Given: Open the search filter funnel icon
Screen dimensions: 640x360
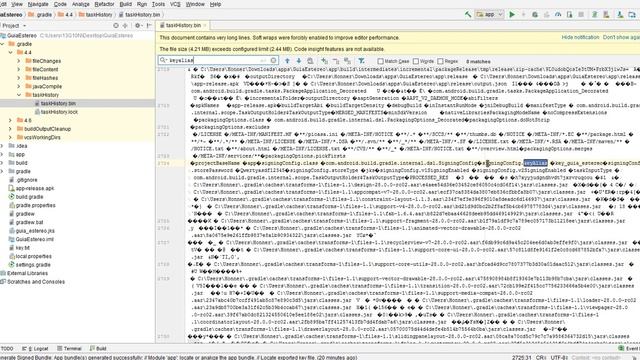Looking at the screenshot, I should [x=362, y=60].
